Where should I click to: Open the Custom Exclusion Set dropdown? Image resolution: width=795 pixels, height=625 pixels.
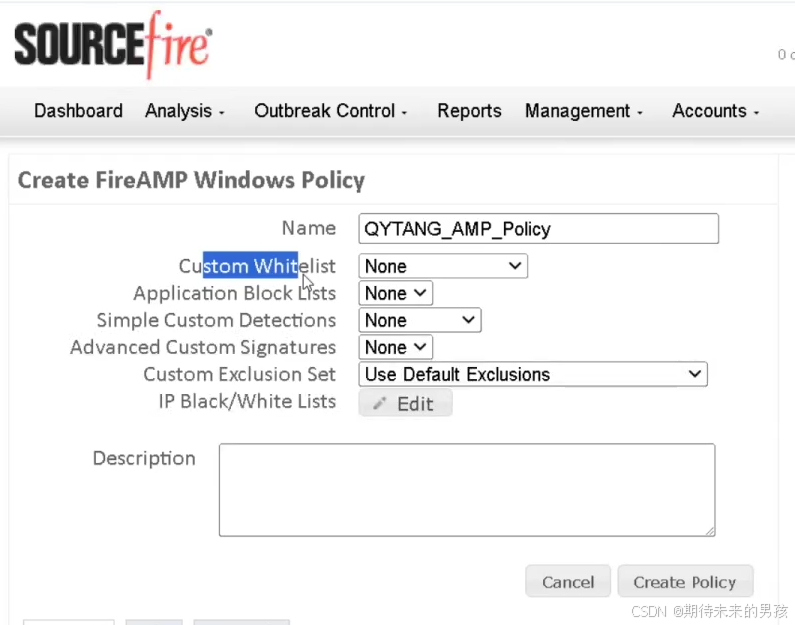click(x=533, y=374)
